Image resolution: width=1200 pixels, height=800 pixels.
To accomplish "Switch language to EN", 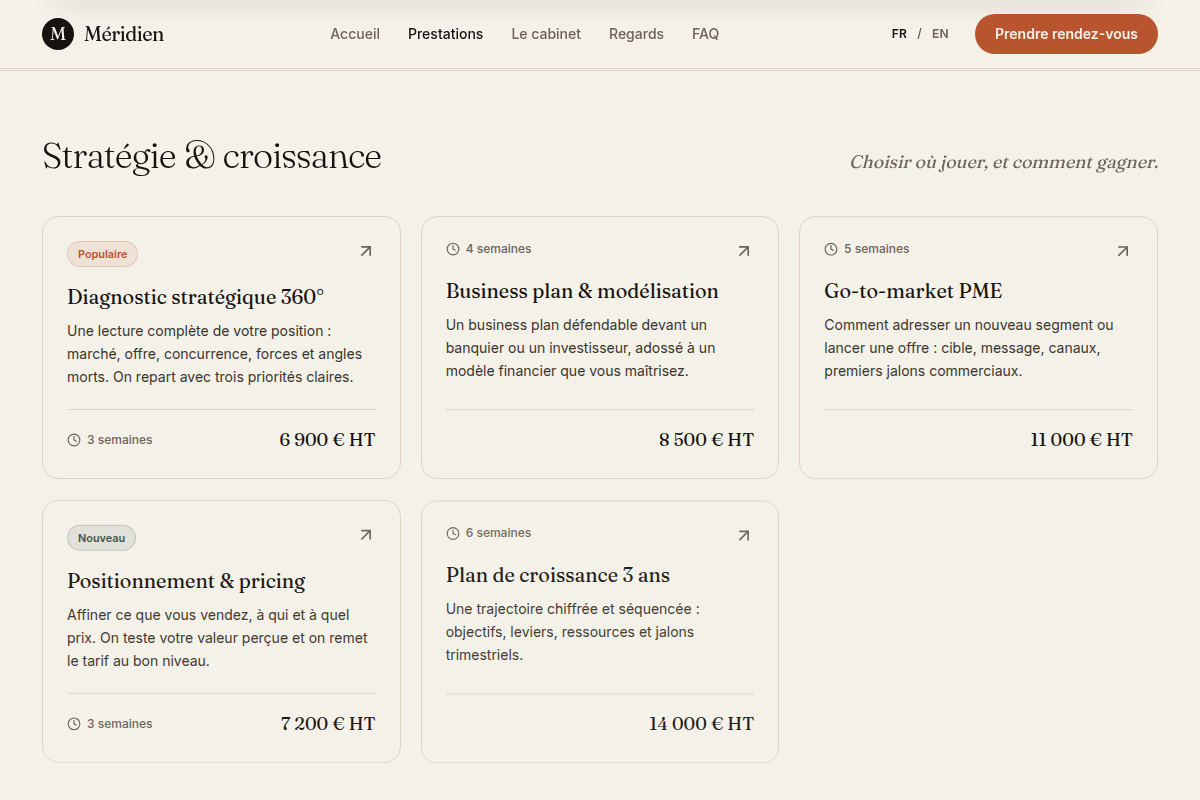I will pos(940,34).
